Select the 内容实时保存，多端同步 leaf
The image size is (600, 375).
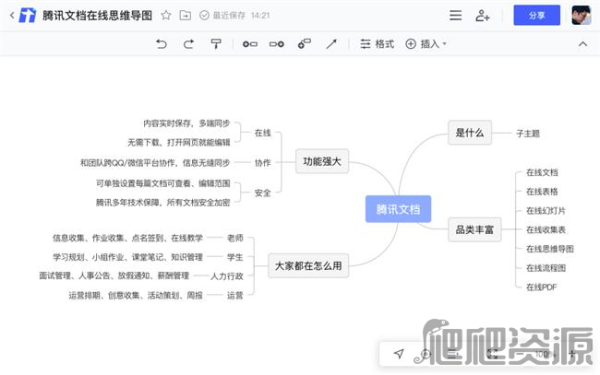point(186,123)
